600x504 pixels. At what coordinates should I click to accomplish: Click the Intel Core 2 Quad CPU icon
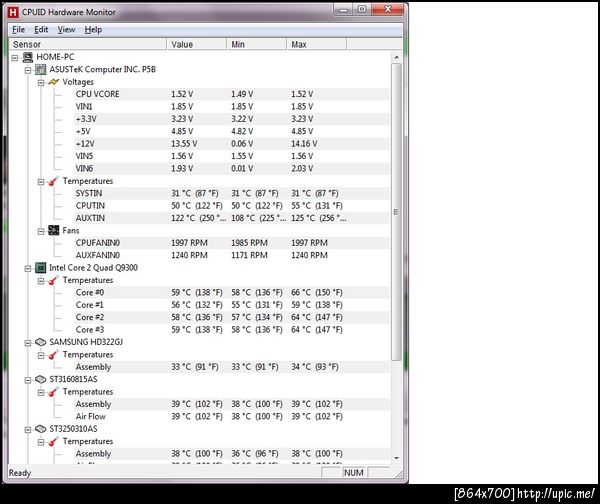pyautogui.click(x=41, y=268)
